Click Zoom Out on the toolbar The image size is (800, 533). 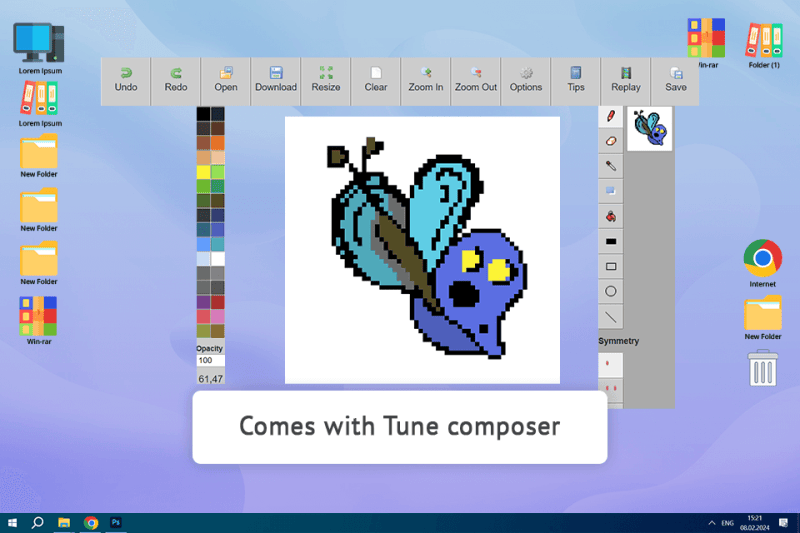click(476, 81)
